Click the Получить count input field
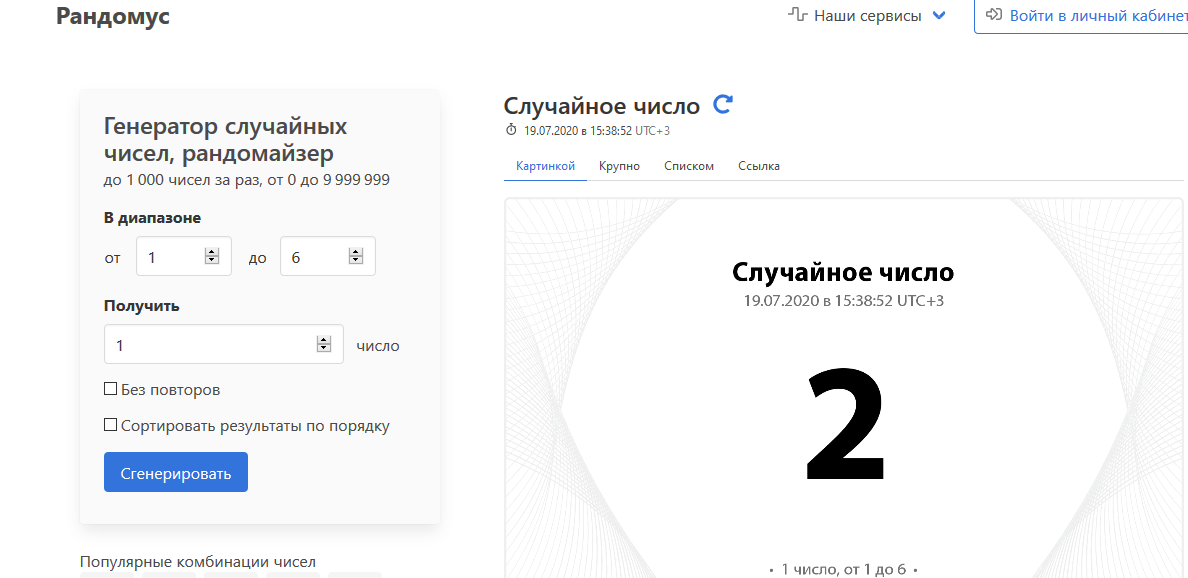1188x578 pixels. (224, 345)
